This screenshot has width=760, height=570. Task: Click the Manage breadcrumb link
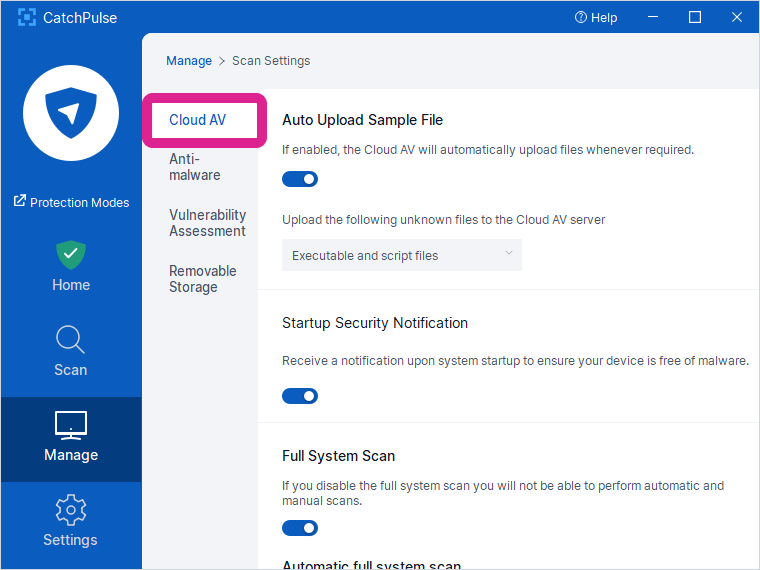(189, 61)
